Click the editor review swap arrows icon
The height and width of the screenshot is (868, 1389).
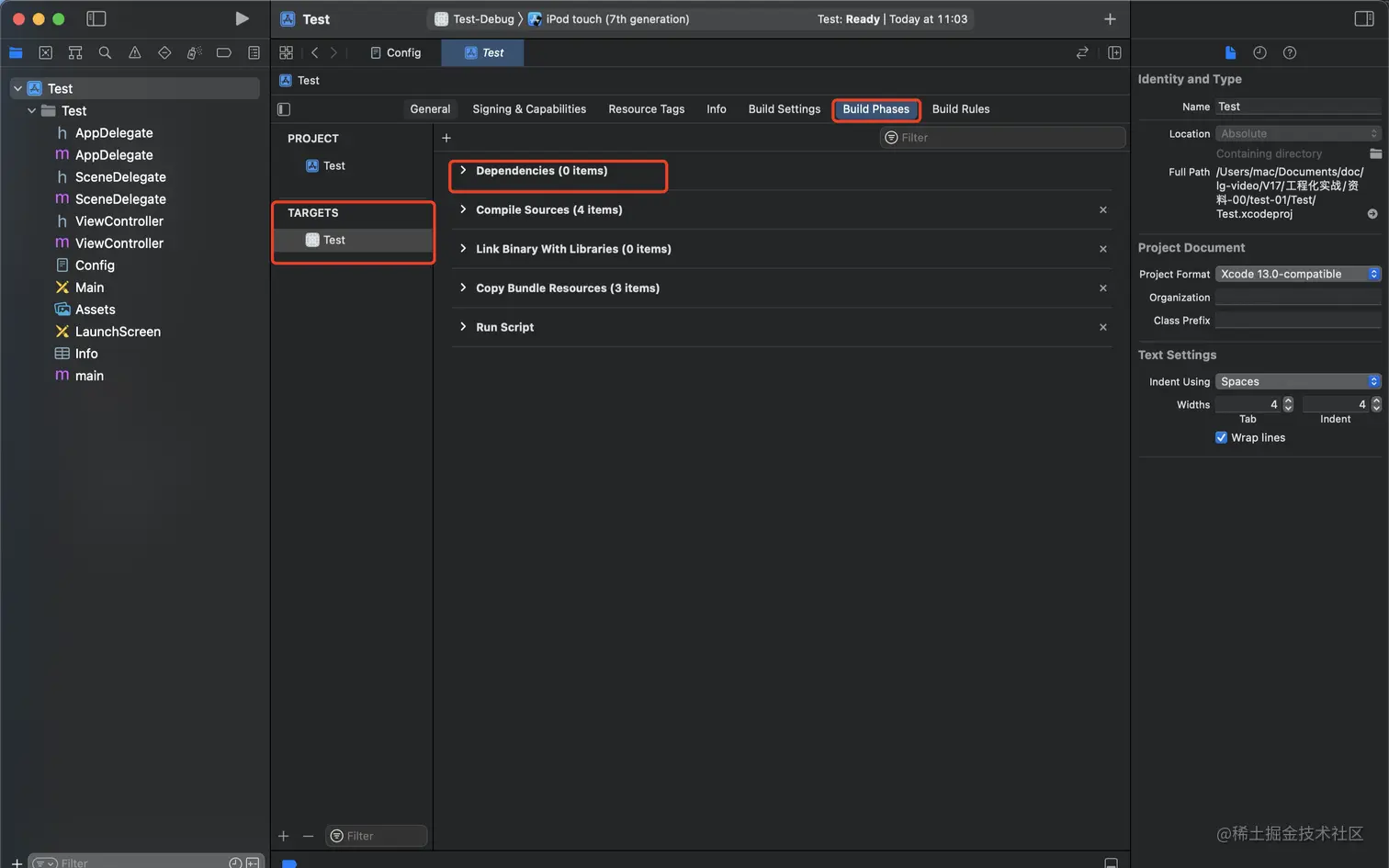(x=1082, y=52)
